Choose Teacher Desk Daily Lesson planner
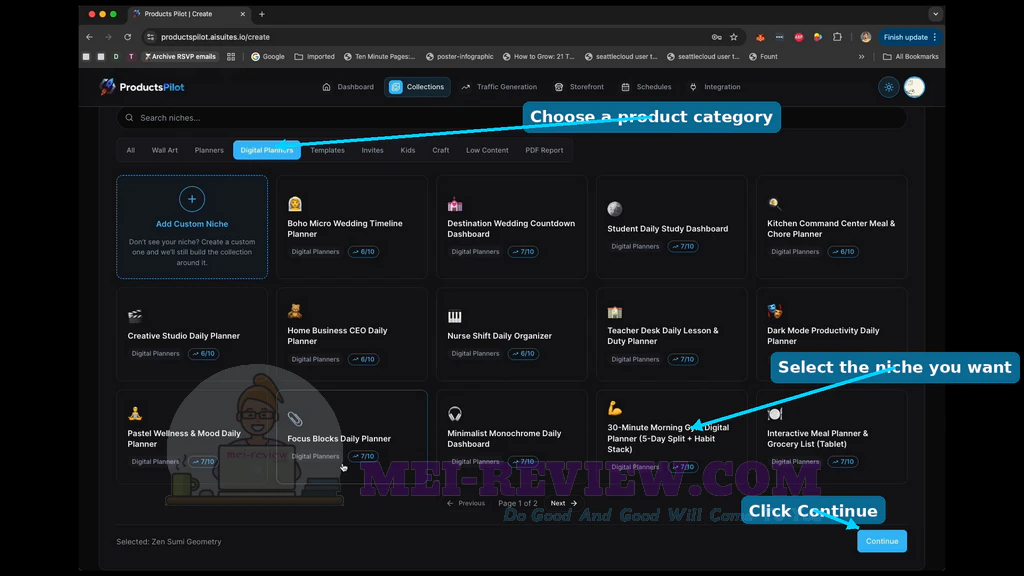This screenshot has height=576, width=1024. pyautogui.click(x=671, y=334)
